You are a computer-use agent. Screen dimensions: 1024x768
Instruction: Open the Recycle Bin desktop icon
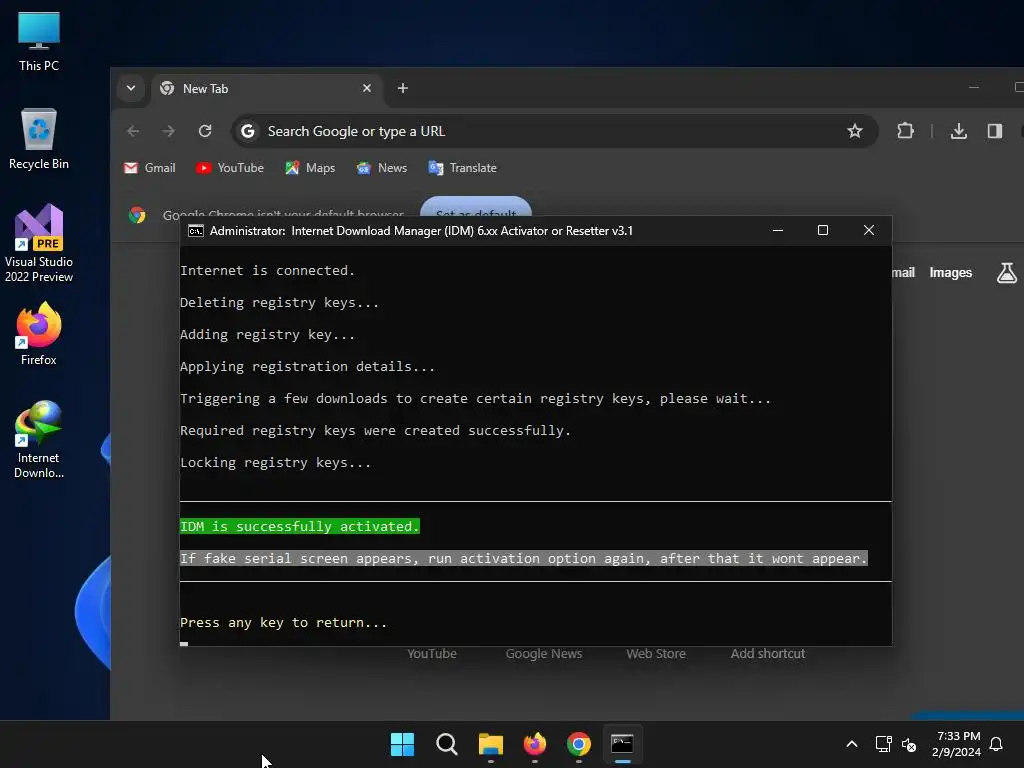(x=39, y=138)
